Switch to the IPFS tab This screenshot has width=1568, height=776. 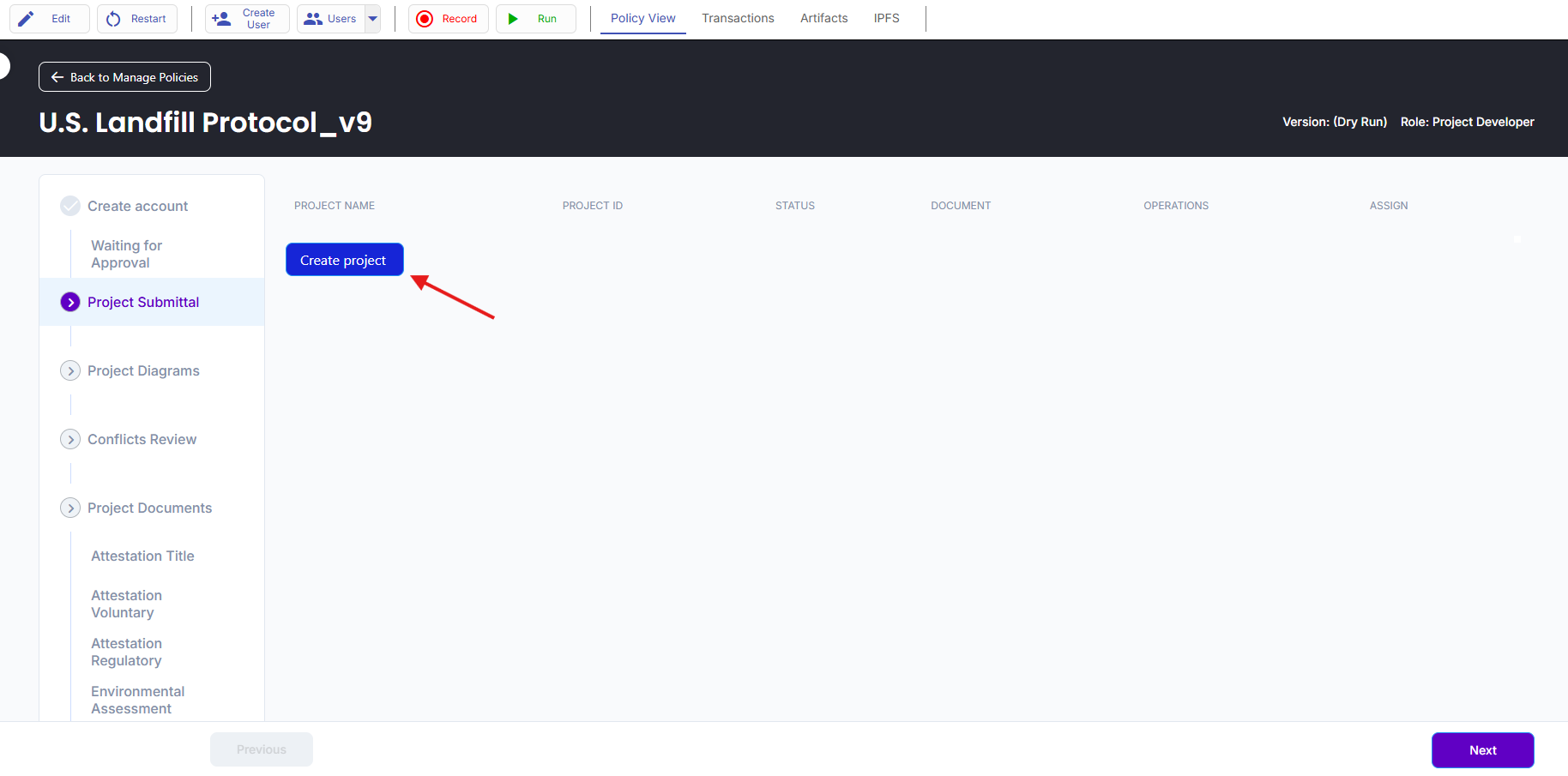886,18
